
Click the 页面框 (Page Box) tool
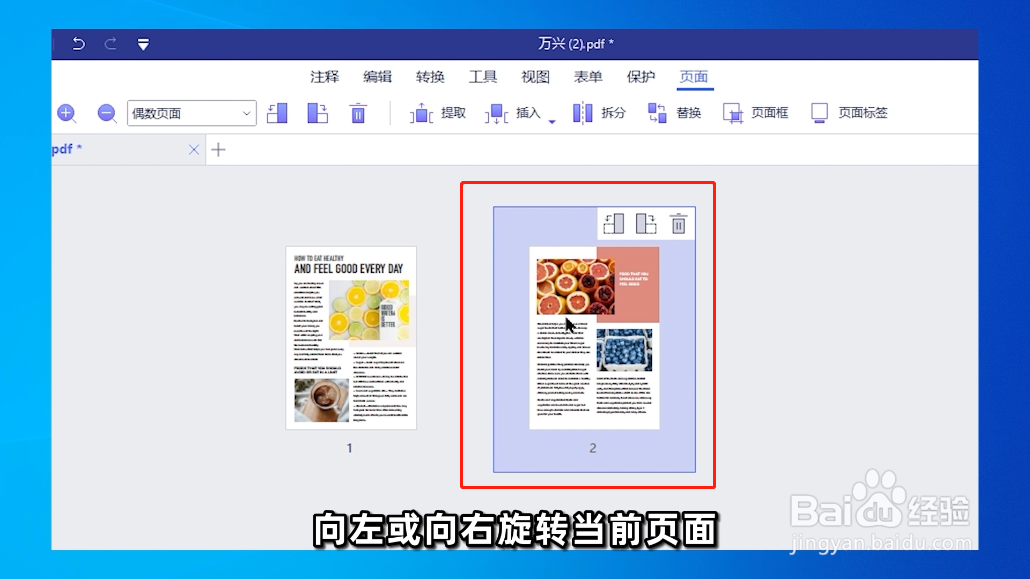click(x=756, y=112)
